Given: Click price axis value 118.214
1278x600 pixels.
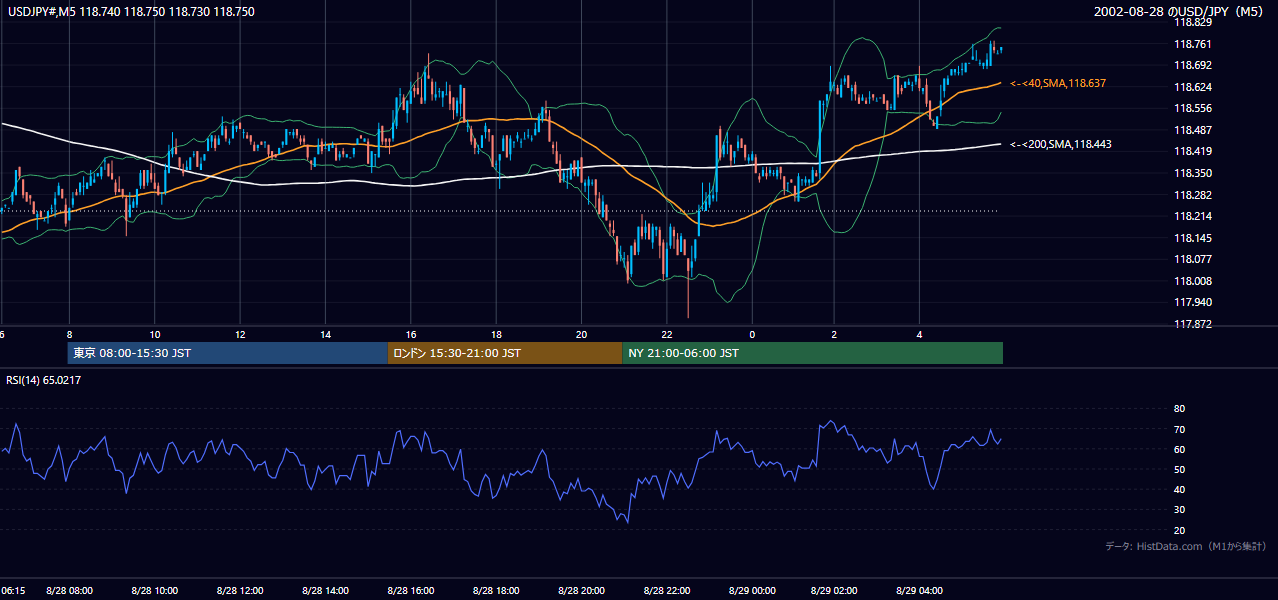Looking at the screenshot, I should pos(1194,216).
